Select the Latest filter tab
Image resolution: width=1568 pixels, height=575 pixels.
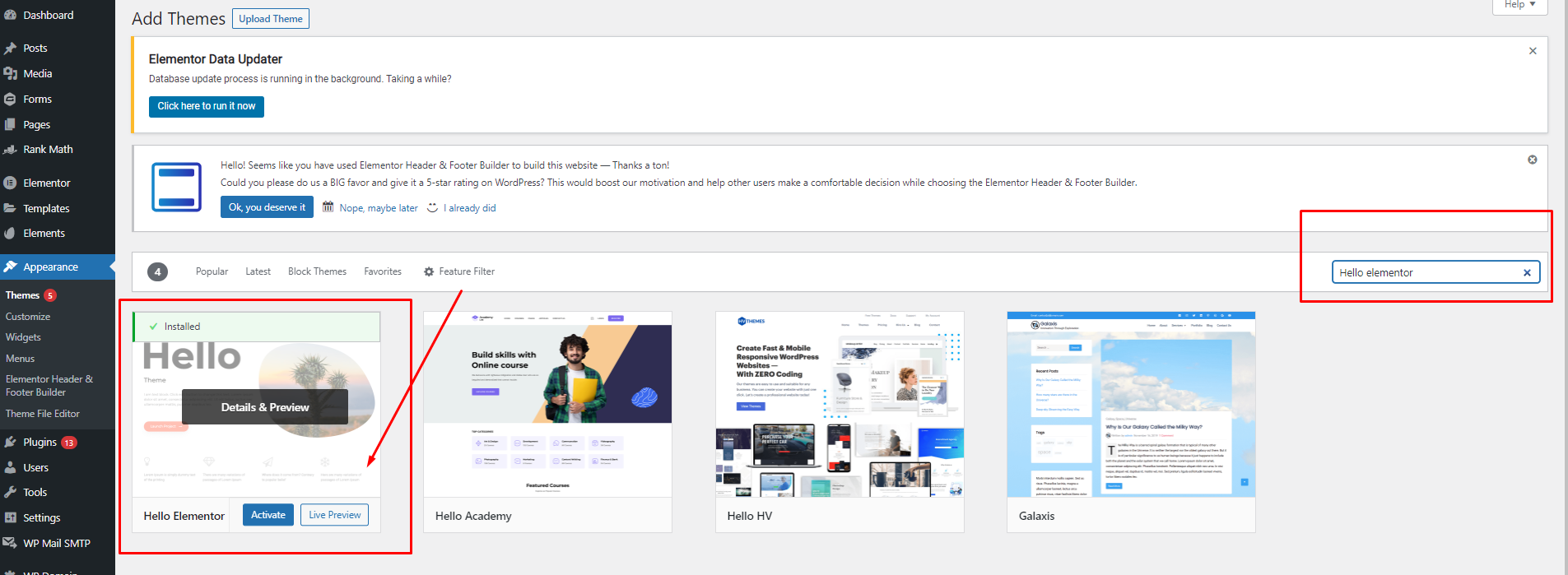point(258,271)
